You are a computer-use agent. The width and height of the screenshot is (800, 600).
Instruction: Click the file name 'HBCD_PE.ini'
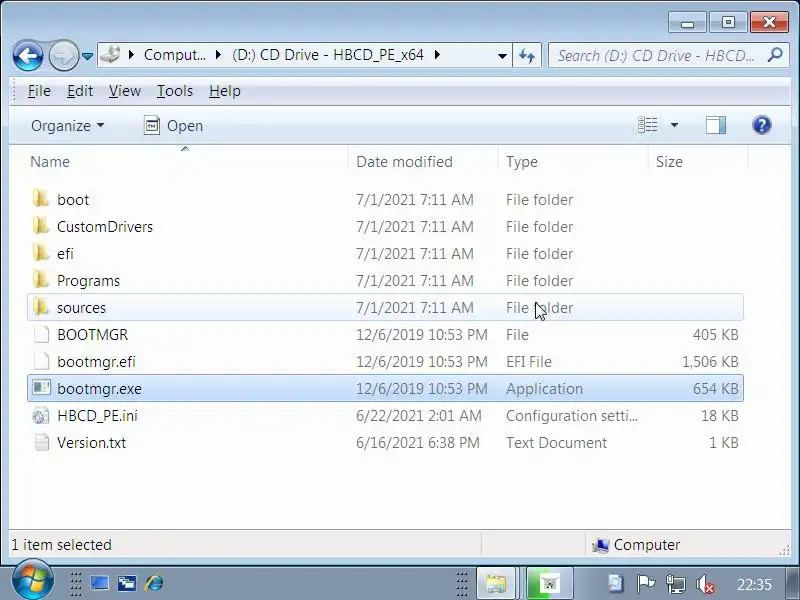click(x=97, y=416)
